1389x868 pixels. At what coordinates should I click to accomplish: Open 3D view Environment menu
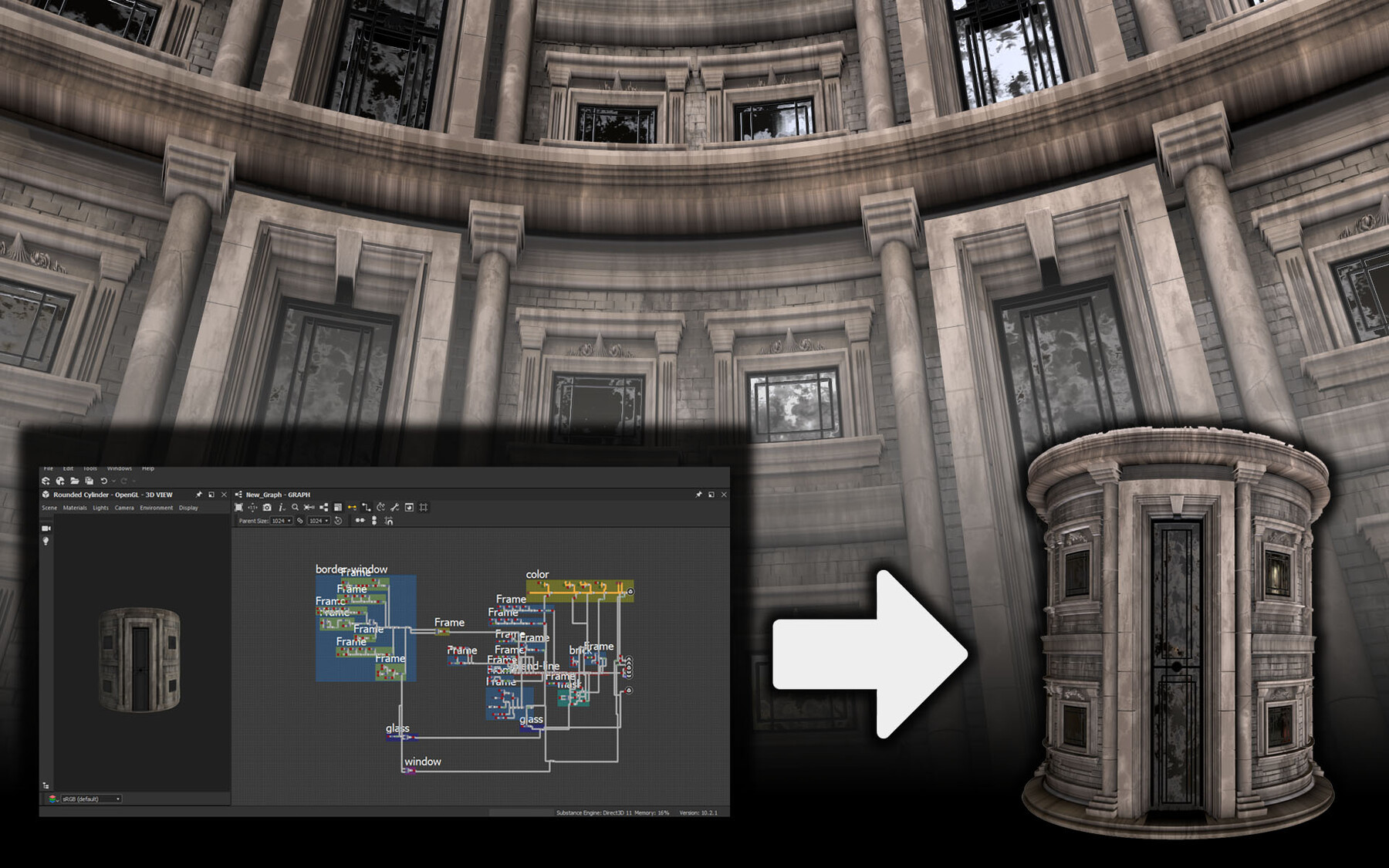[x=157, y=508]
